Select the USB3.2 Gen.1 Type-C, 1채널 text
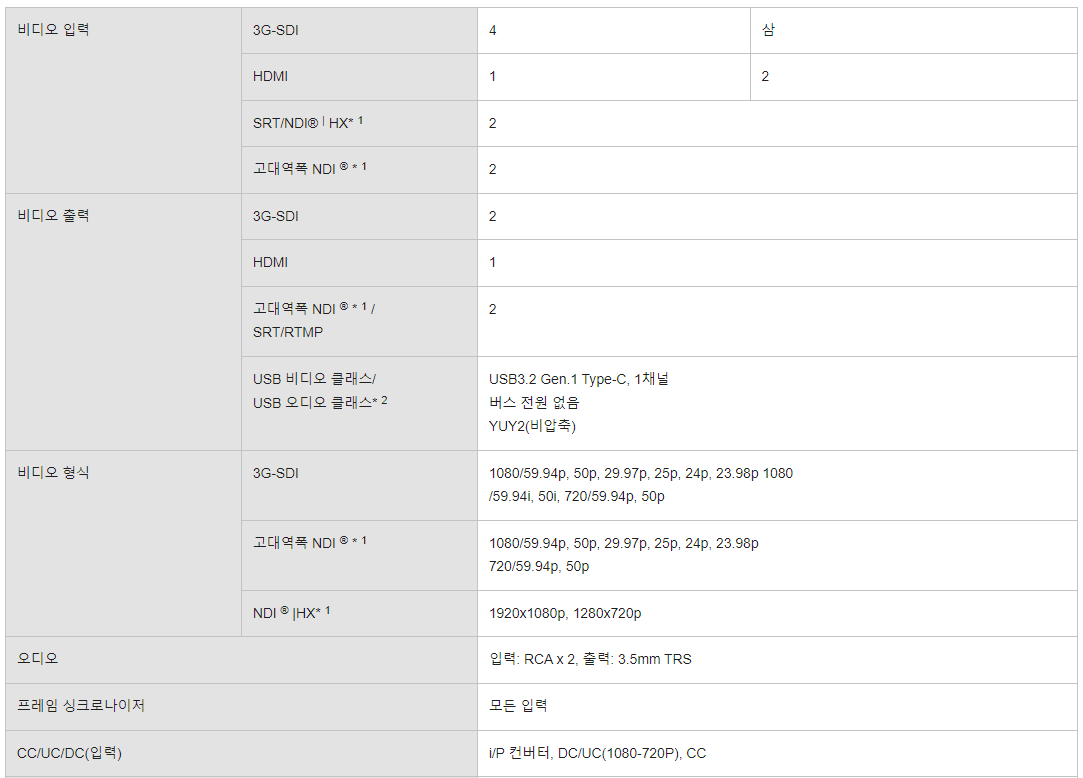The width and height of the screenshot is (1083, 778). point(579,379)
